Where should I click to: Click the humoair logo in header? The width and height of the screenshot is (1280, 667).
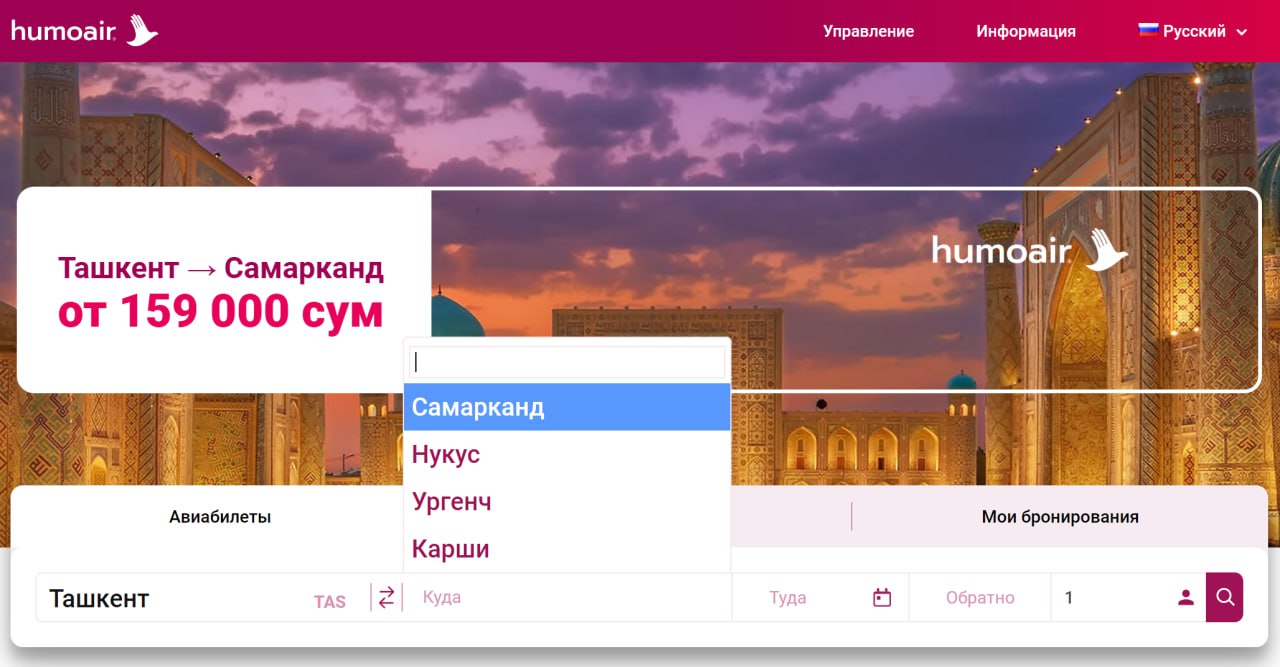[x=84, y=31]
